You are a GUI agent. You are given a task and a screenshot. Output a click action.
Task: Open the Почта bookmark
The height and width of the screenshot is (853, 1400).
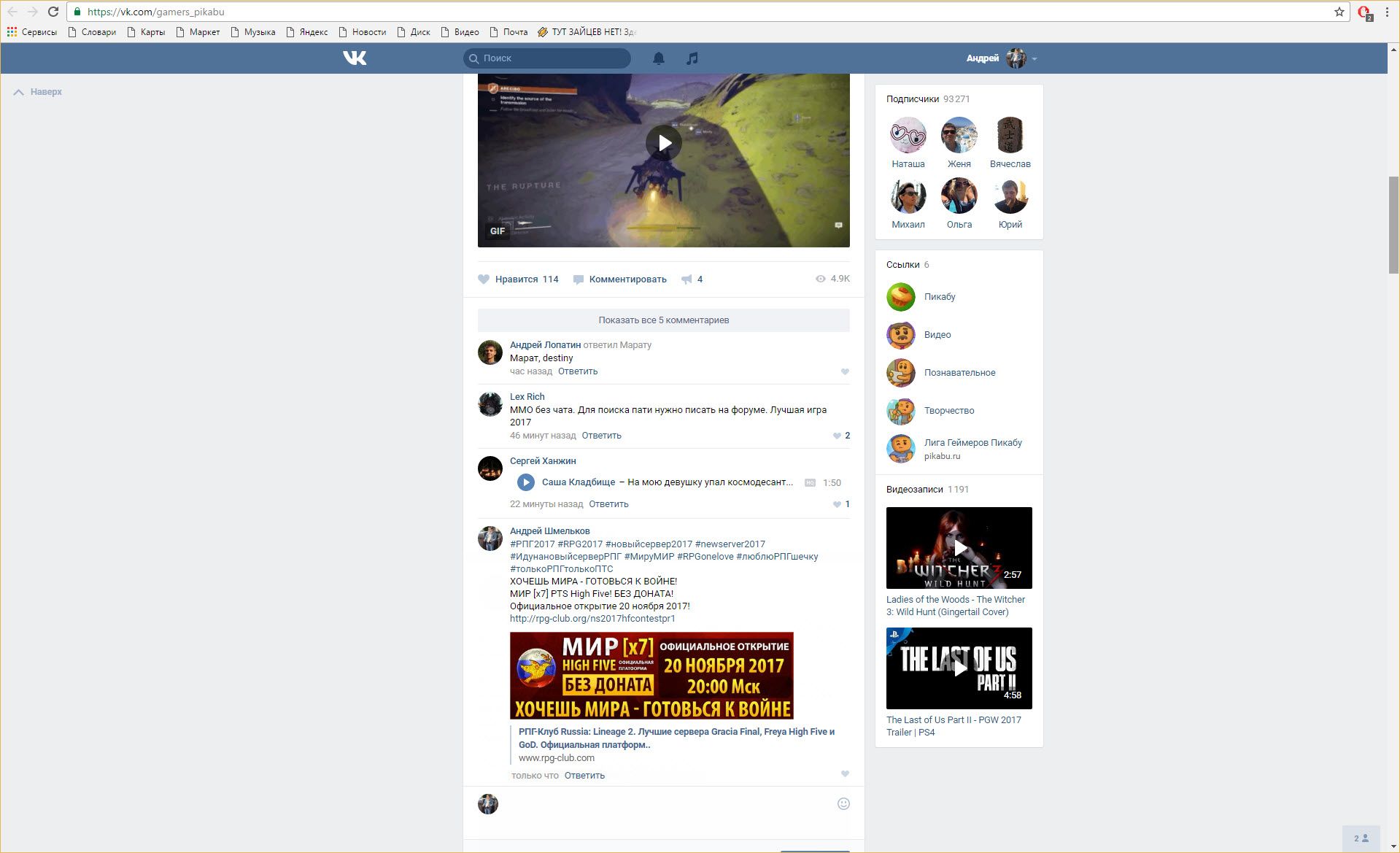[508, 32]
